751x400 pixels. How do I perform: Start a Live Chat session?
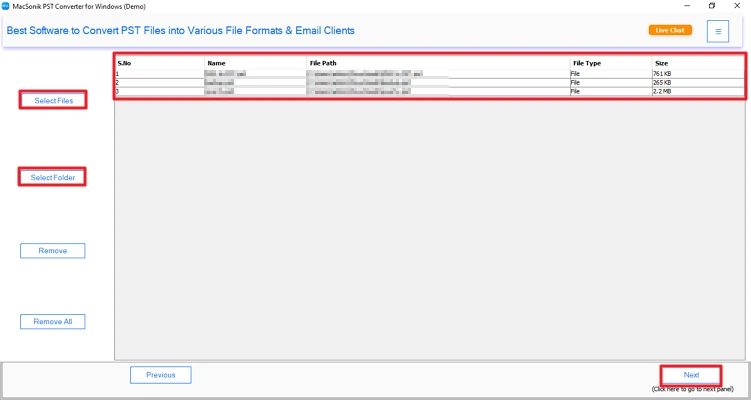coord(670,30)
